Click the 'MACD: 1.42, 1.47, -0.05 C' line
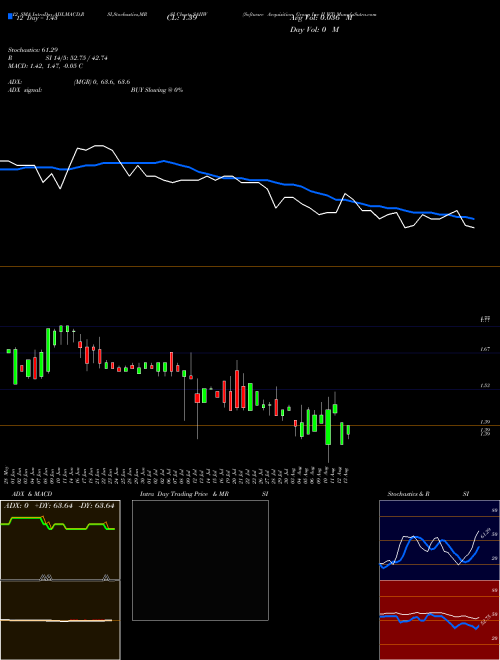The height and width of the screenshot is (660, 500). click(45, 66)
